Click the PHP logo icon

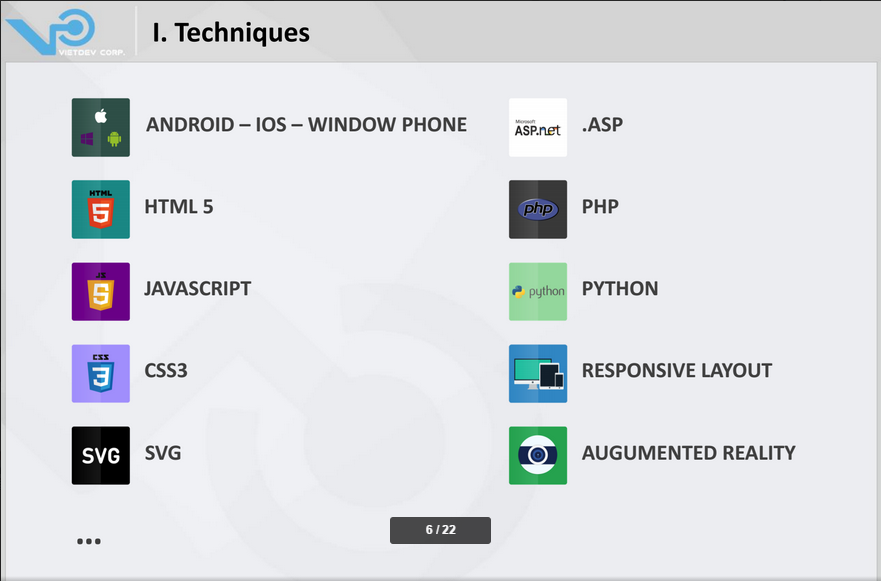(x=538, y=209)
